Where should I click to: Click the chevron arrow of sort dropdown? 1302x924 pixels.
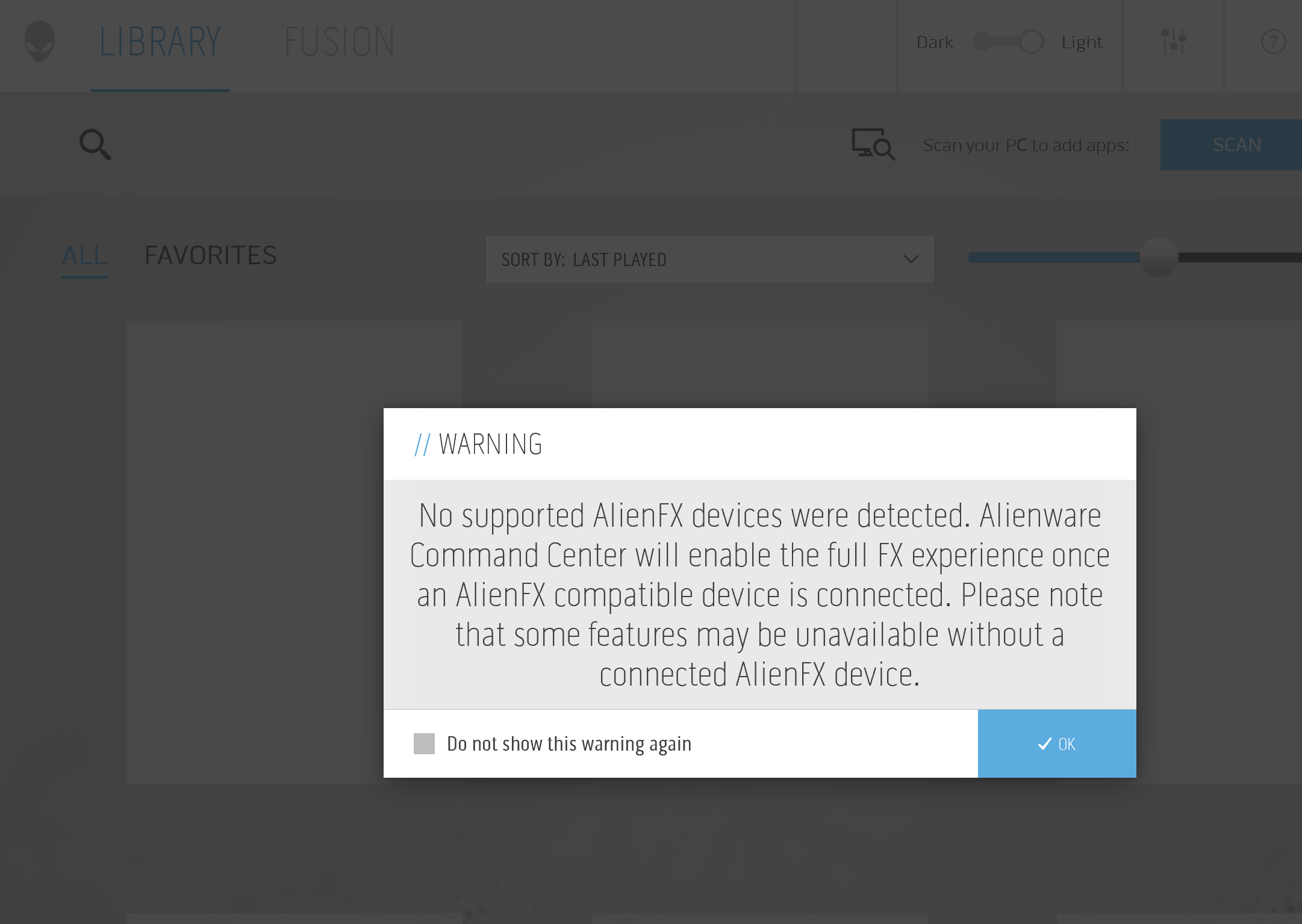[911, 259]
